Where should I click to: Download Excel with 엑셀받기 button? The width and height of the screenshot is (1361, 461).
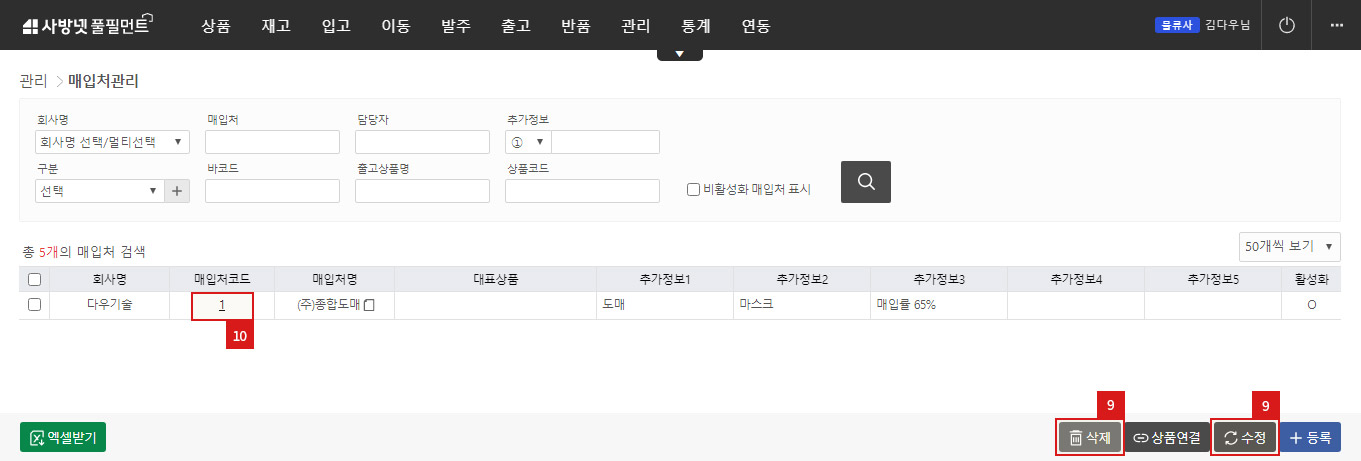click(63, 438)
